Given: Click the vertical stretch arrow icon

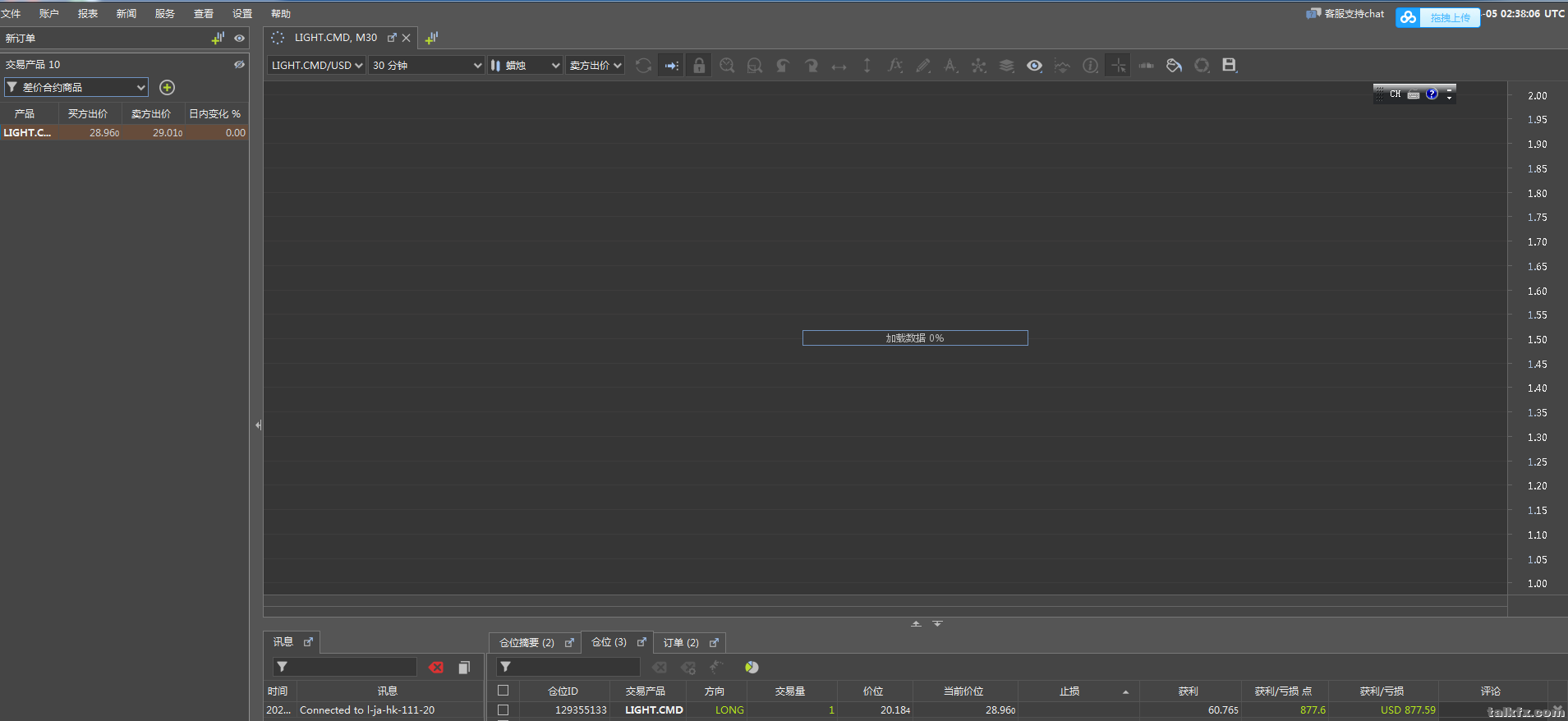Looking at the screenshot, I should 867,66.
